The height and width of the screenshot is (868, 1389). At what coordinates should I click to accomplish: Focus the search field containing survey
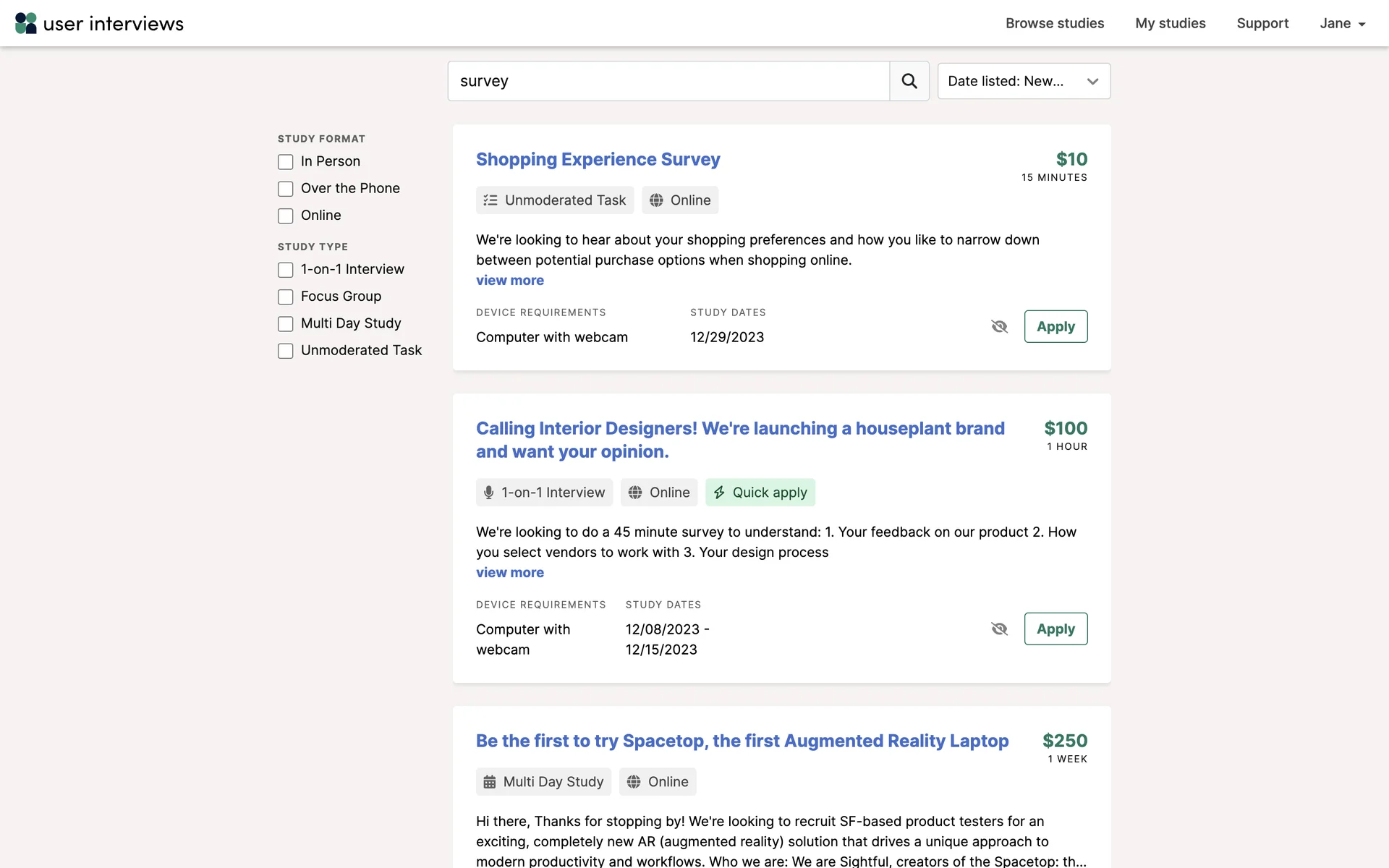(x=668, y=81)
